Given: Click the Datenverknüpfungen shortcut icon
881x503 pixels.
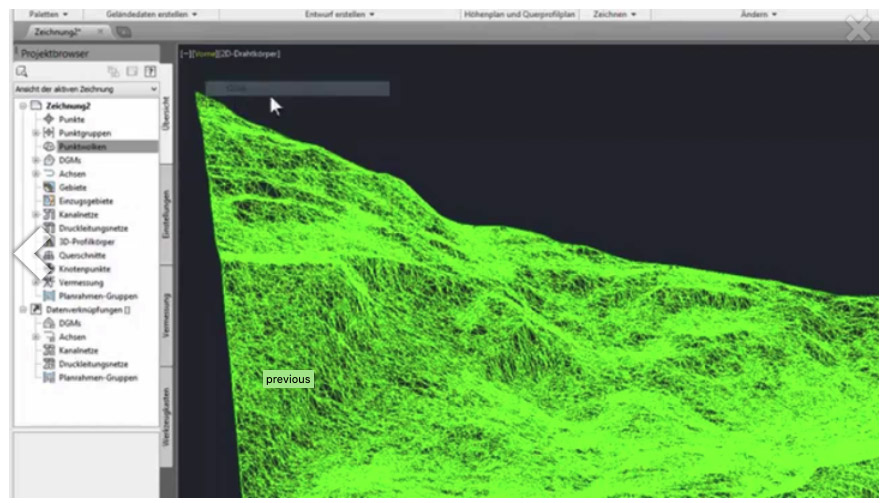Looking at the screenshot, I should (x=37, y=310).
